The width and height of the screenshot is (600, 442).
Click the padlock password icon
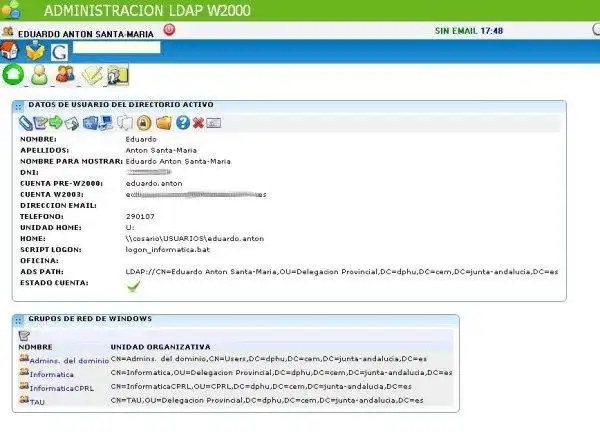pyautogui.click(x=144, y=123)
